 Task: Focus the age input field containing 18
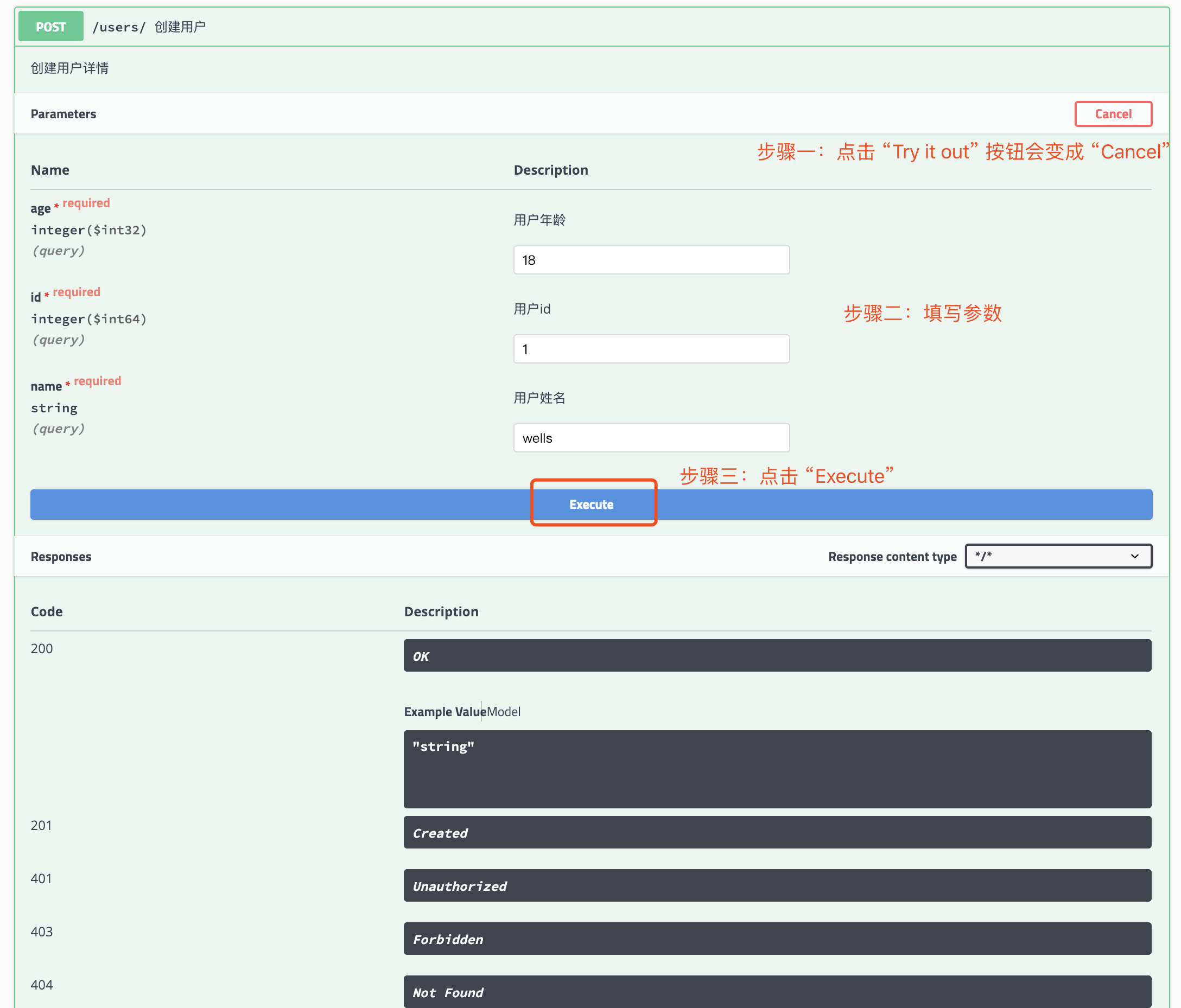(651, 260)
